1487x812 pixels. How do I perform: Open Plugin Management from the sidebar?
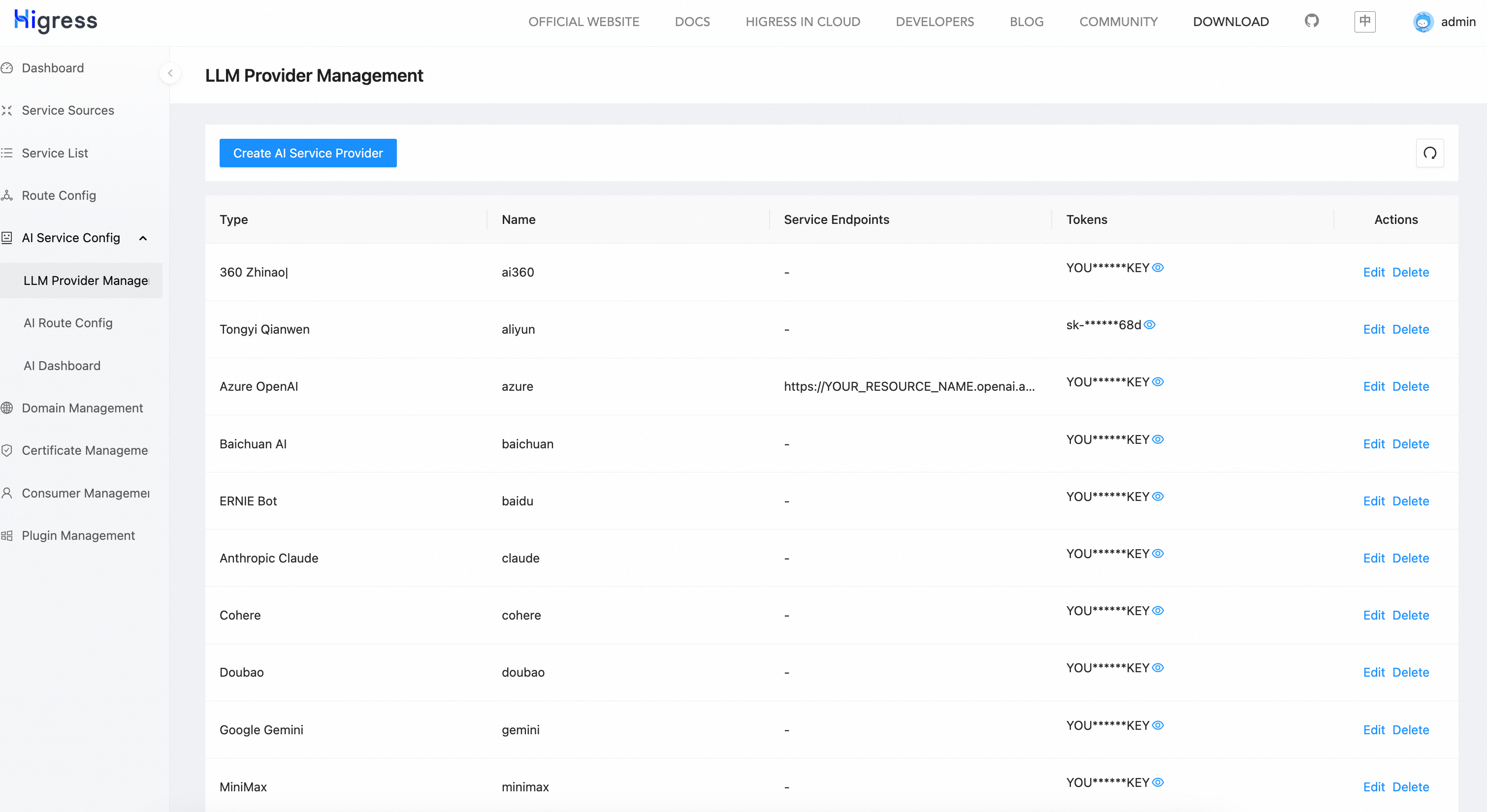coord(78,535)
